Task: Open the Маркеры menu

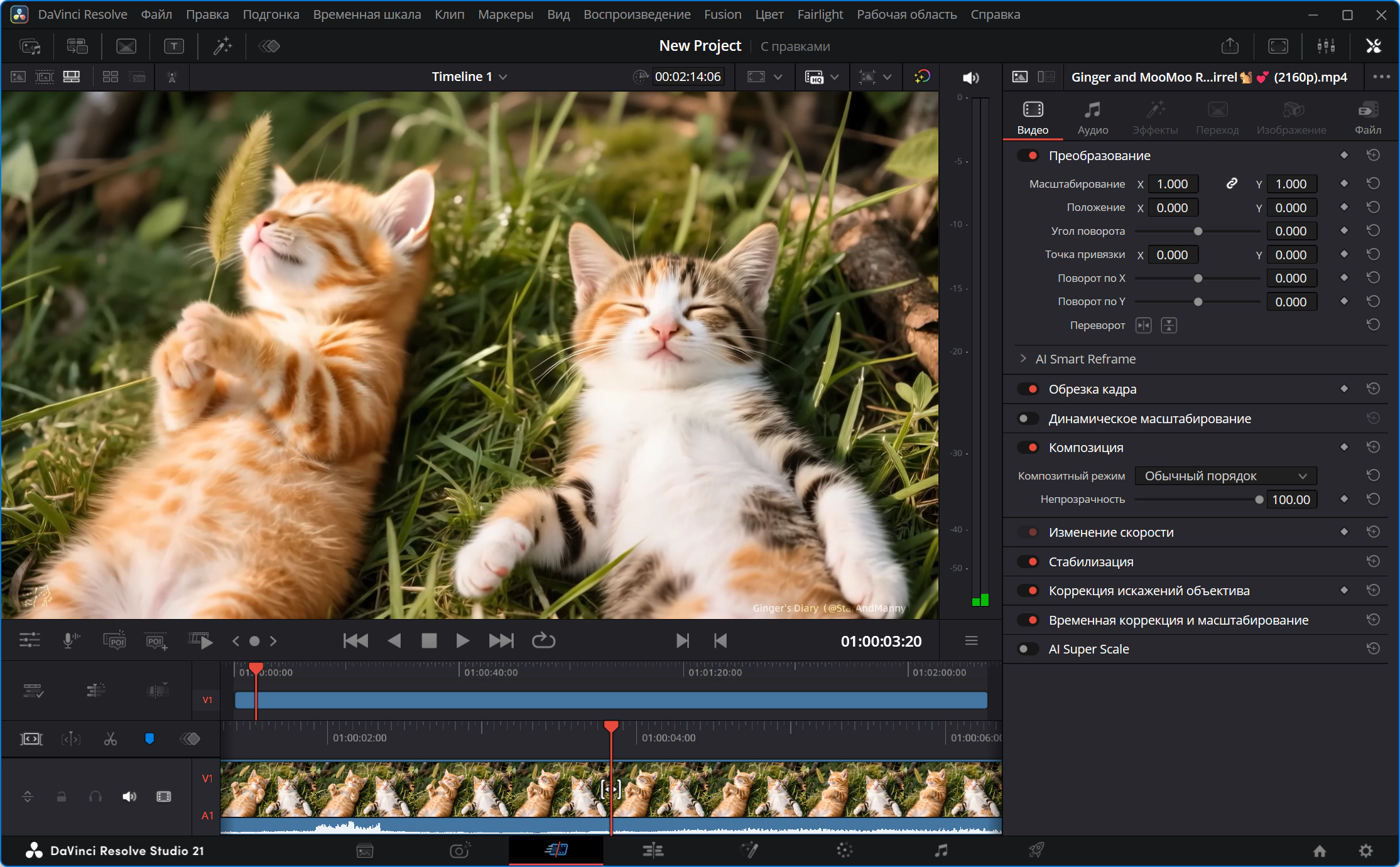Action: (x=506, y=14)
